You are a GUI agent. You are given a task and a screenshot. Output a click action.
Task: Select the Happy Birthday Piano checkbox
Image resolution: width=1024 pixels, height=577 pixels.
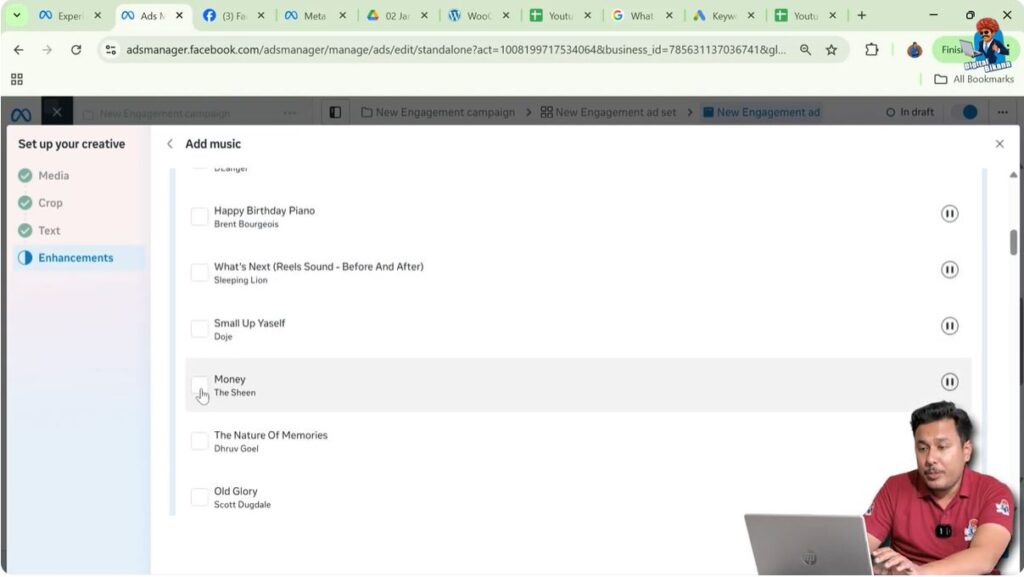coord(200,217)
